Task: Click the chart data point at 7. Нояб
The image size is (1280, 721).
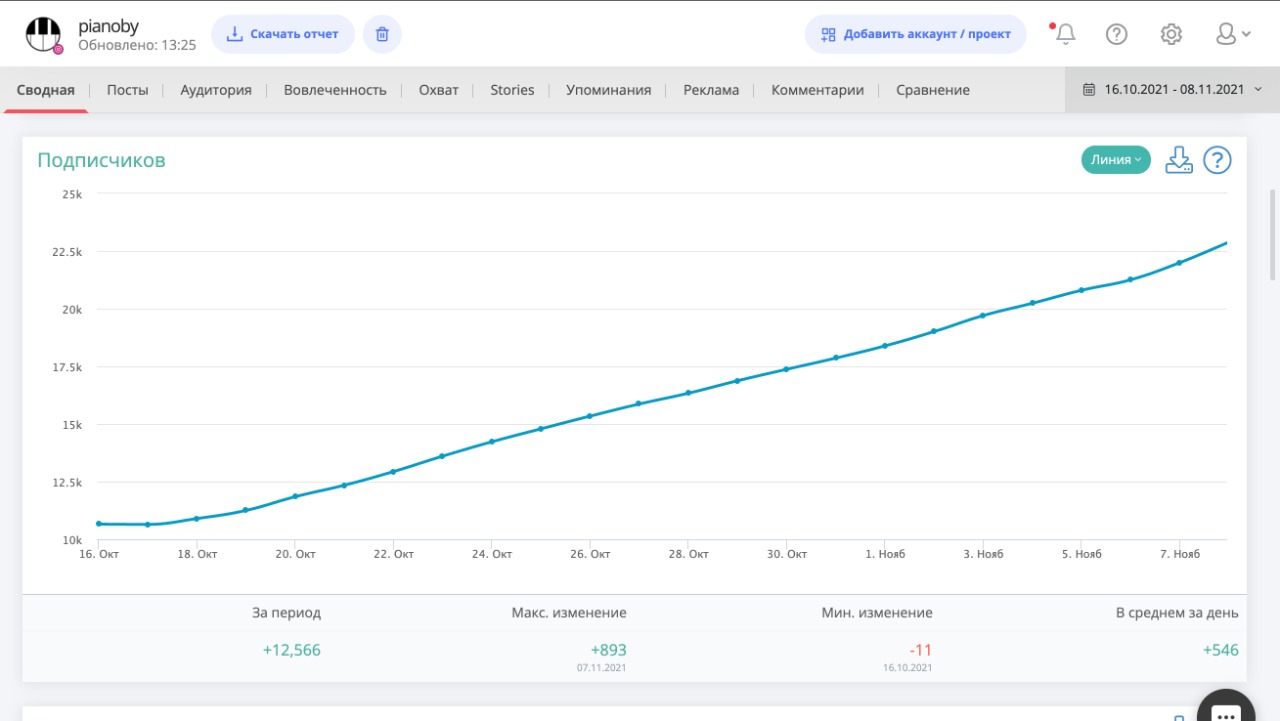Action: click(x=1179, y=263)
